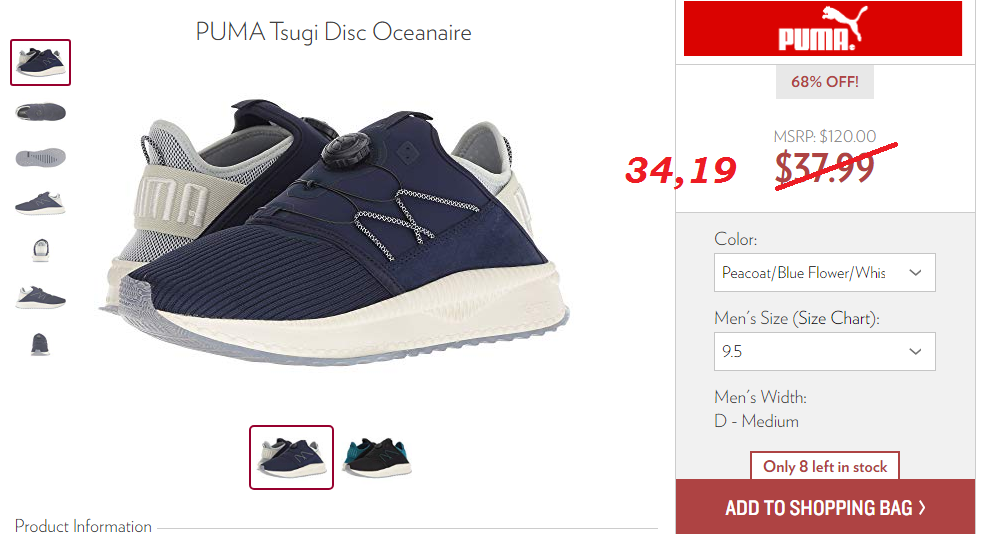Add to Shopping Bag

825,507
